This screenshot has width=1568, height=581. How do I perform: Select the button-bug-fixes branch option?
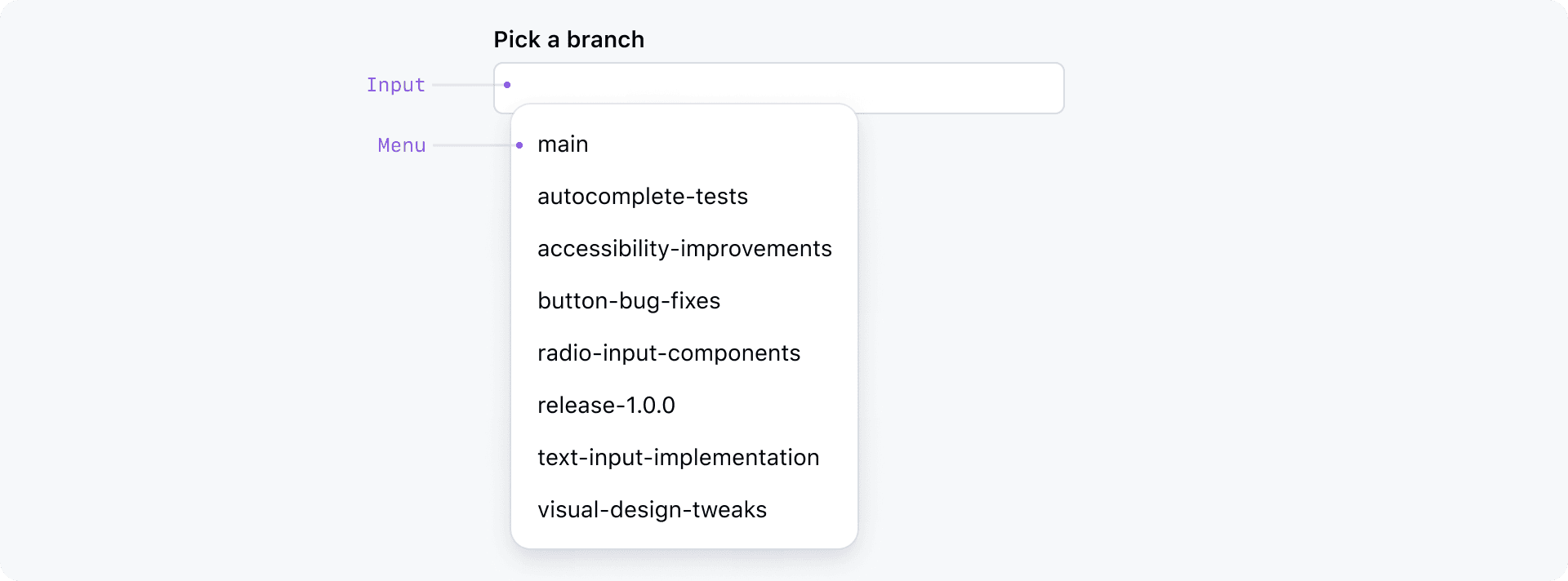[x=629, y=300]
